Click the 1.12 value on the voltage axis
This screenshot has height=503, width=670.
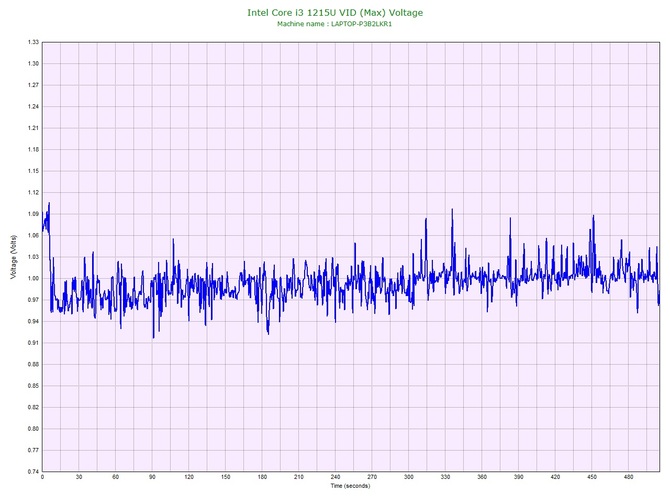[33, 192]
